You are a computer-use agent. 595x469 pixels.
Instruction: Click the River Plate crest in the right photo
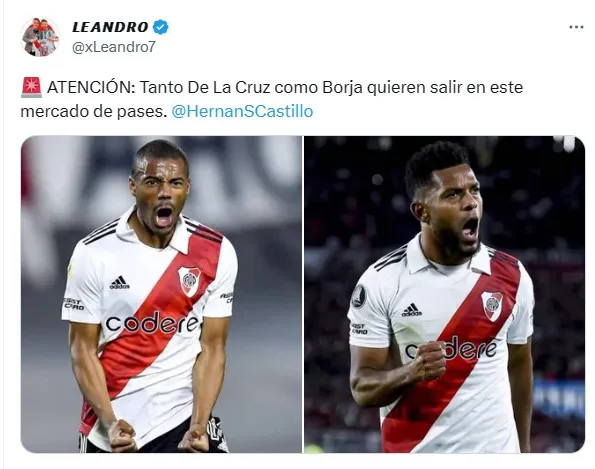pyautogui.click(x=492, y=306)
